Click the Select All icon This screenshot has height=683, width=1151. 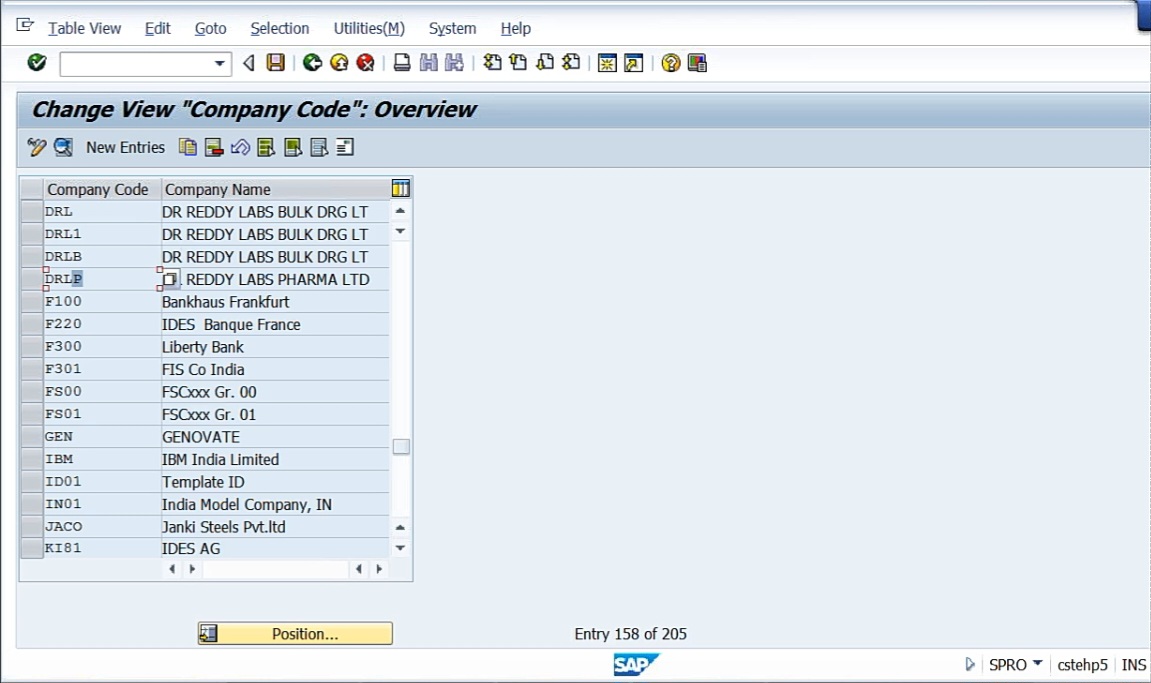point(266,148)
